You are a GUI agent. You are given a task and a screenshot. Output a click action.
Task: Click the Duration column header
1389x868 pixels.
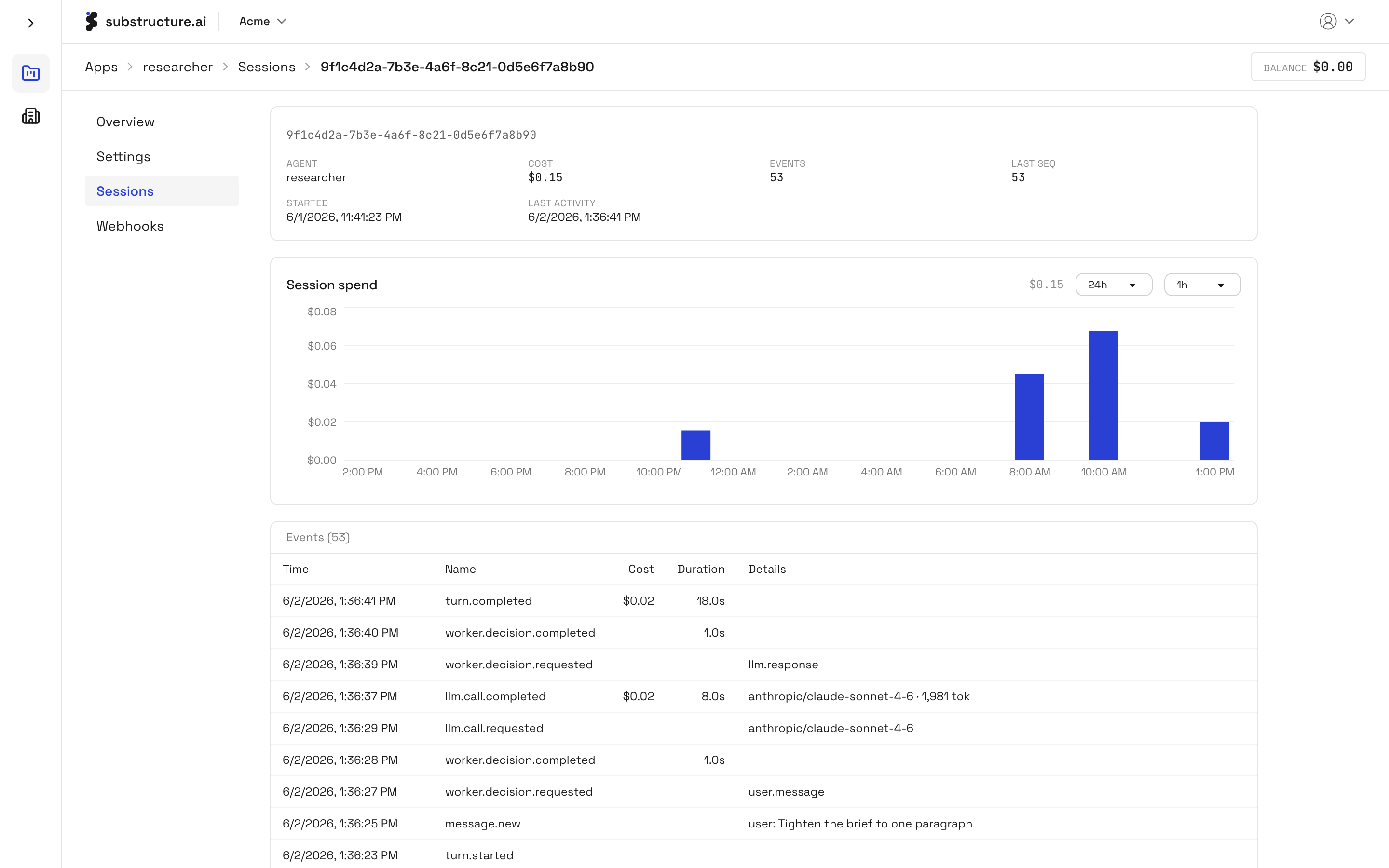click(x=701, y=569)
